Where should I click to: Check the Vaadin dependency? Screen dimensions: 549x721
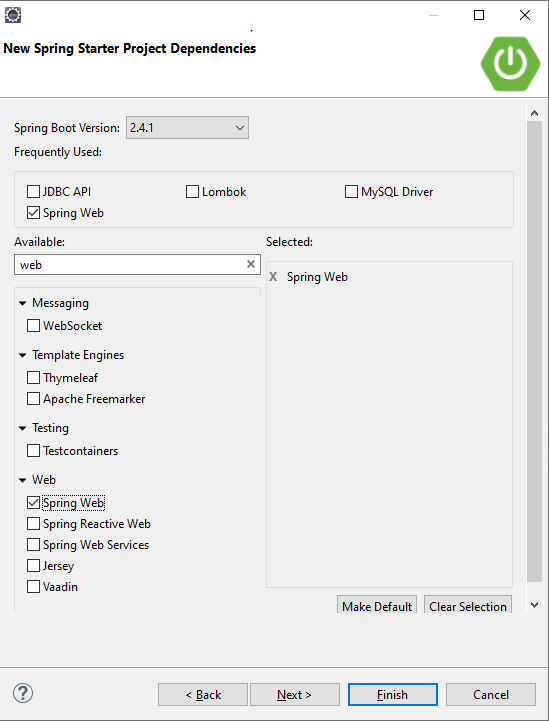pyautogui.click(x=33, y=587)
